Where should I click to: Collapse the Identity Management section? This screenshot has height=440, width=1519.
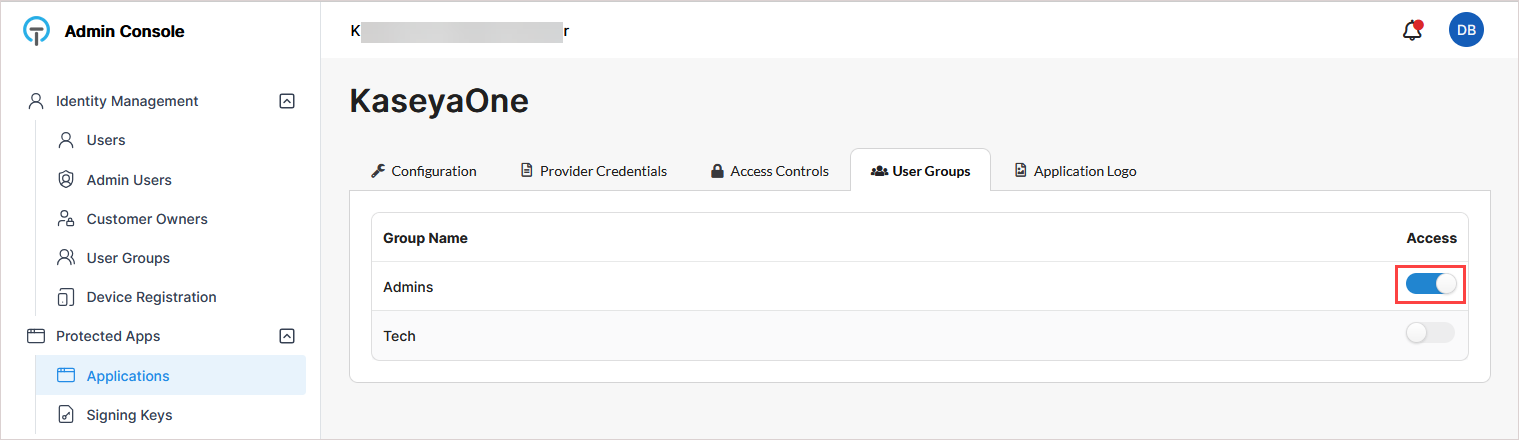point(287,101)
